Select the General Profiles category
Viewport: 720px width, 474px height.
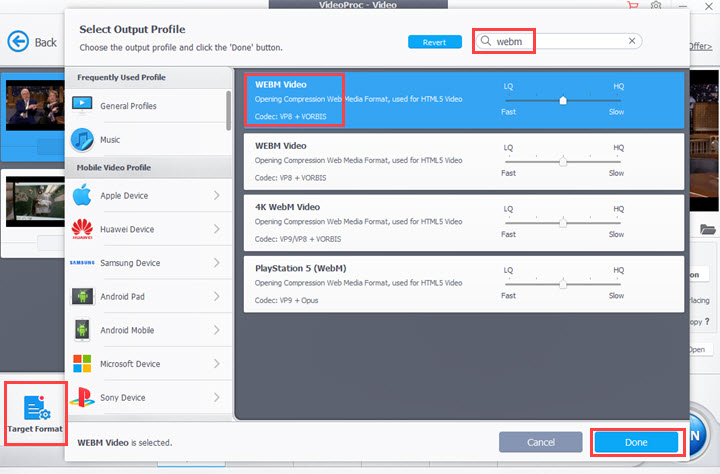click(x=128, y=106)
